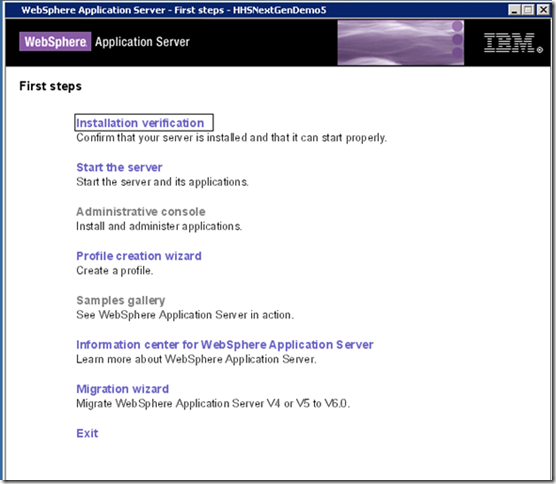
Task: Launch the Migration wizard link
Action: click(x=122, y=389)
